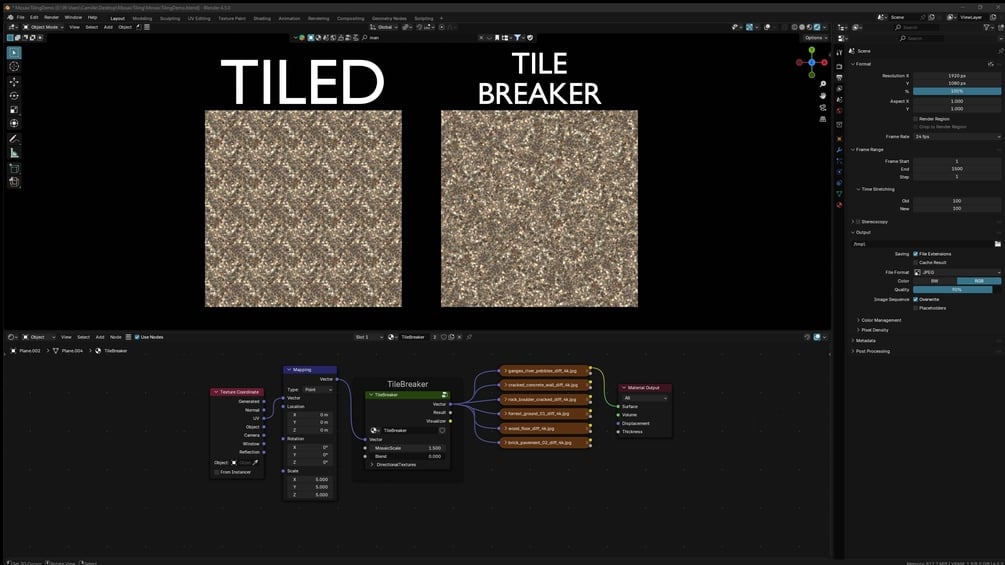Switch to solid viewport shading
The width and height of the screenshot is (1005, 565).
pos(802,28)
